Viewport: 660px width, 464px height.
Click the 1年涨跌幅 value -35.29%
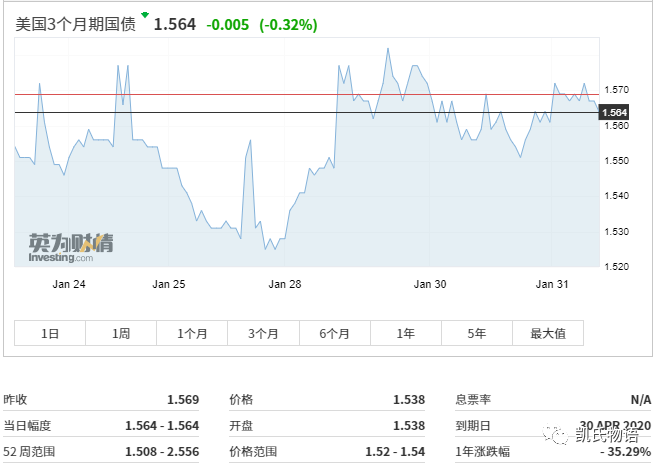point(626,452)
